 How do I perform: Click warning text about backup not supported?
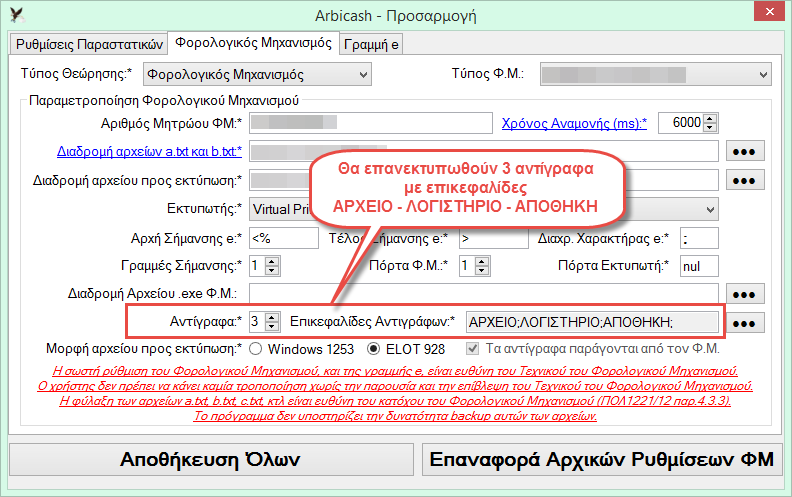coord(395,416)
